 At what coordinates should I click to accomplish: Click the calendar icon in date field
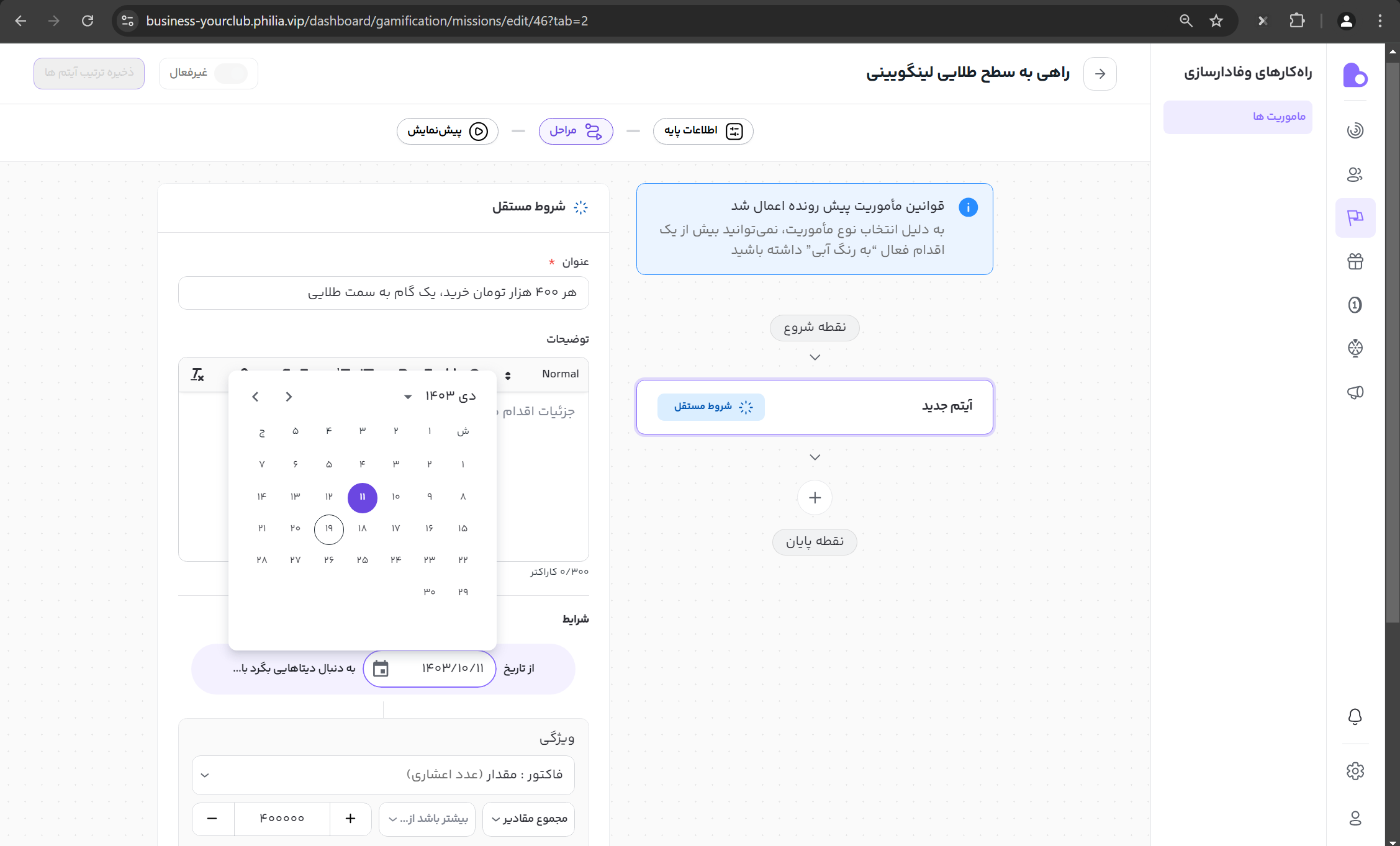tap(381, 668)
